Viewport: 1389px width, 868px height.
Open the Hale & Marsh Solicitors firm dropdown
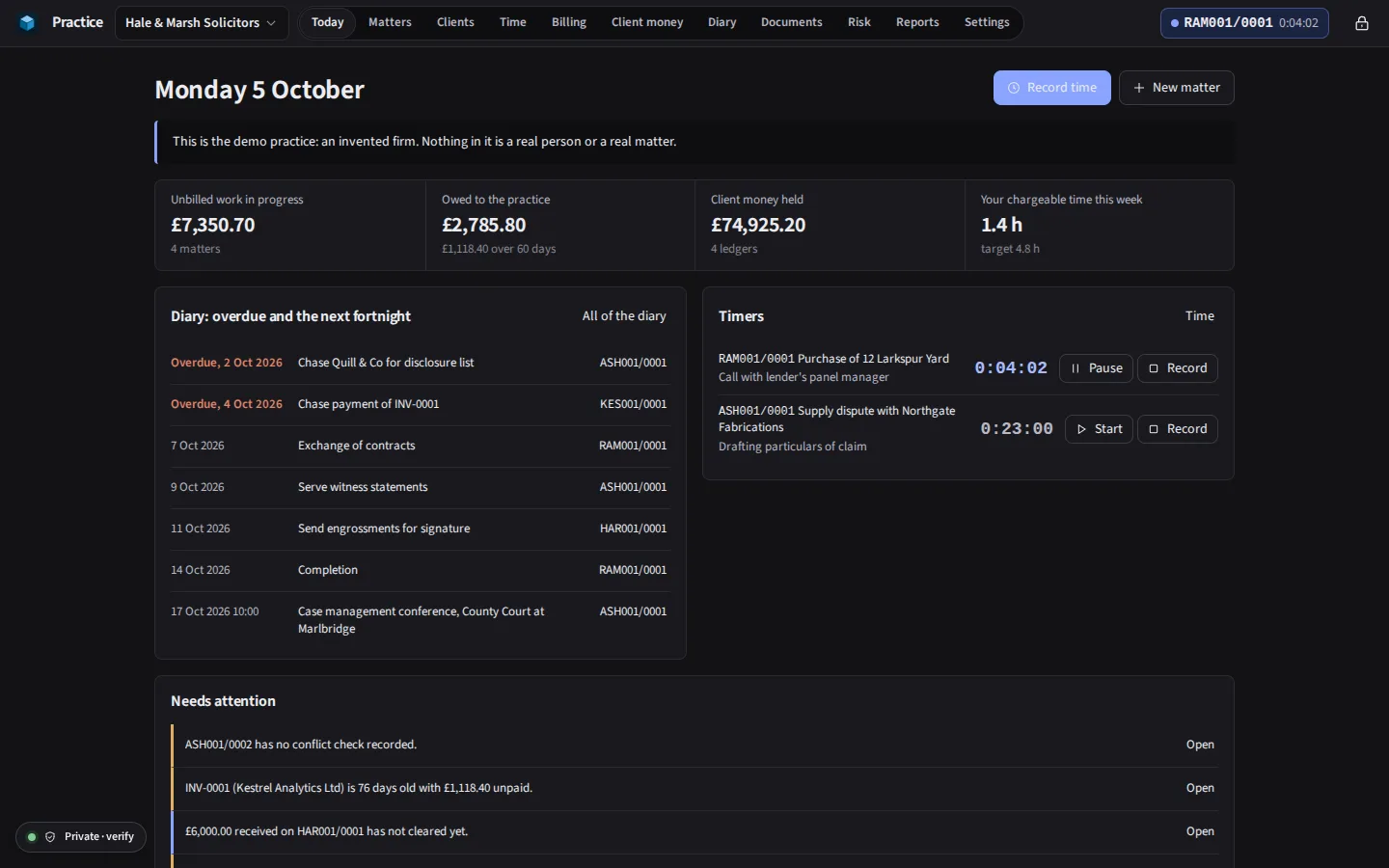tap(201, 23)
